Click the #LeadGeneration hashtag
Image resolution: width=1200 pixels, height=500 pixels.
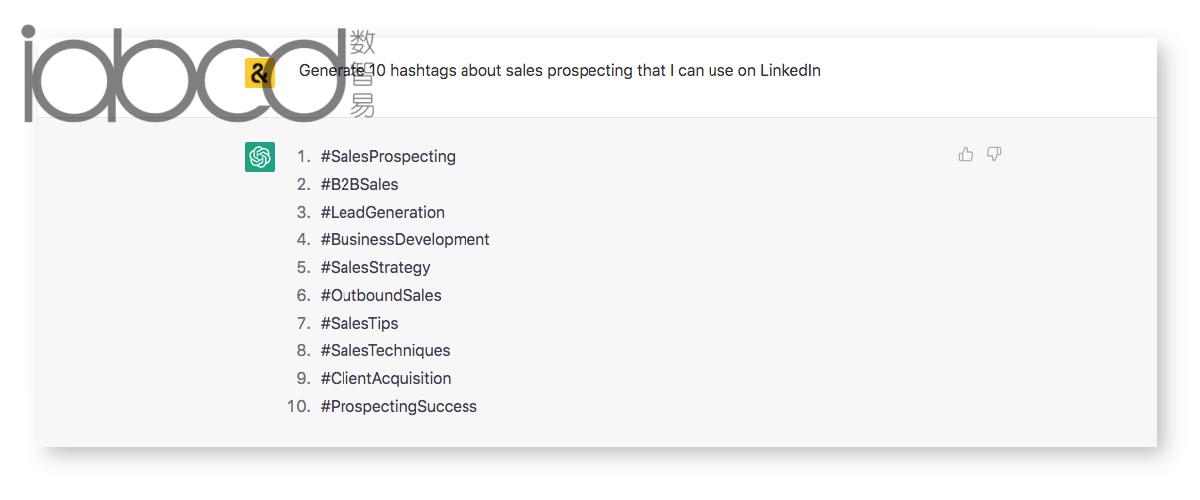tap(382, 212)
